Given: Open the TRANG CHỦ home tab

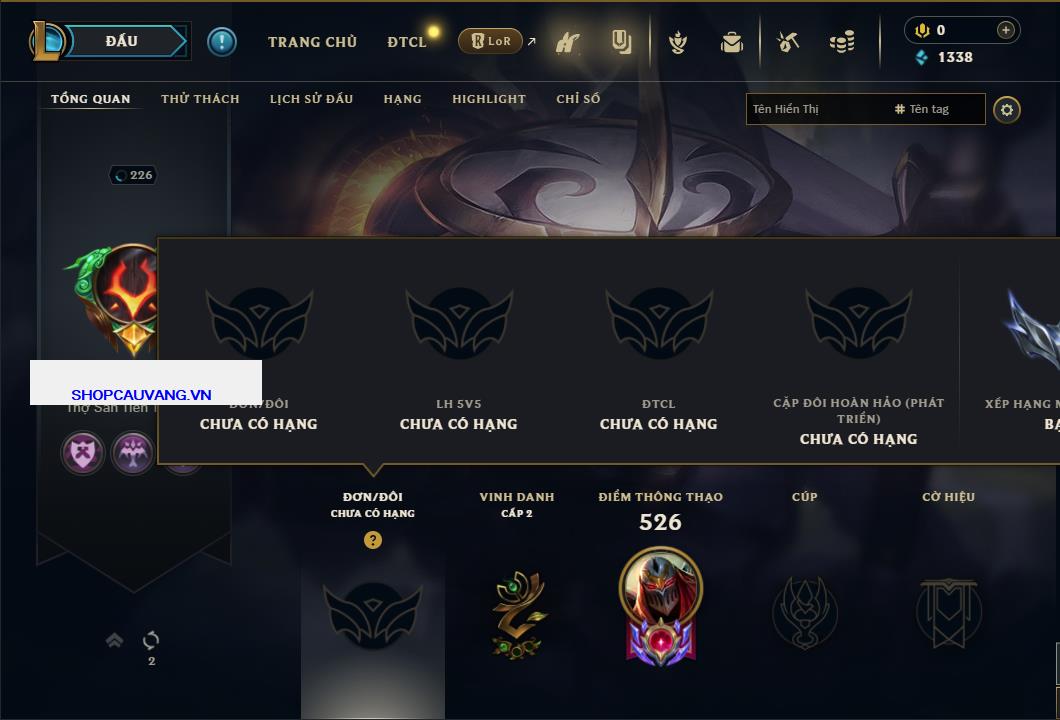Looking at the screenshot, I should coord(312,42).
